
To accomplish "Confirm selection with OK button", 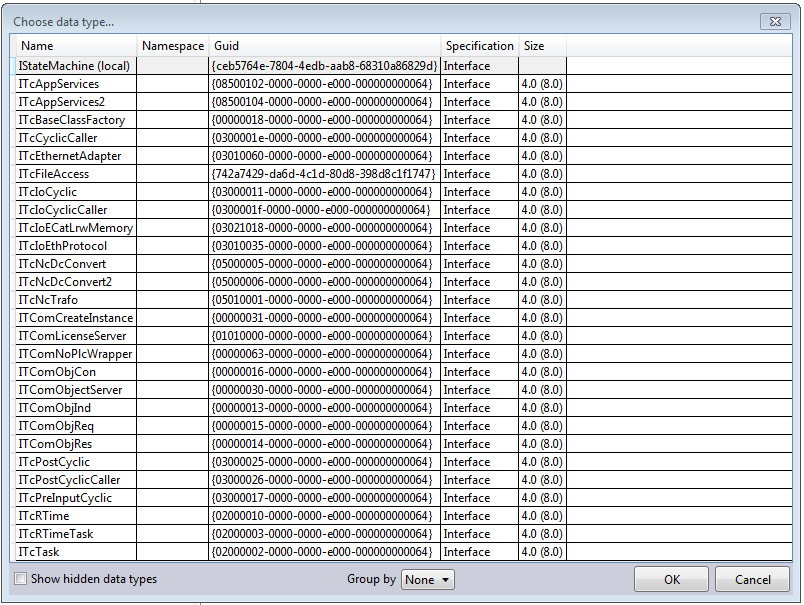I will point(671,579).
